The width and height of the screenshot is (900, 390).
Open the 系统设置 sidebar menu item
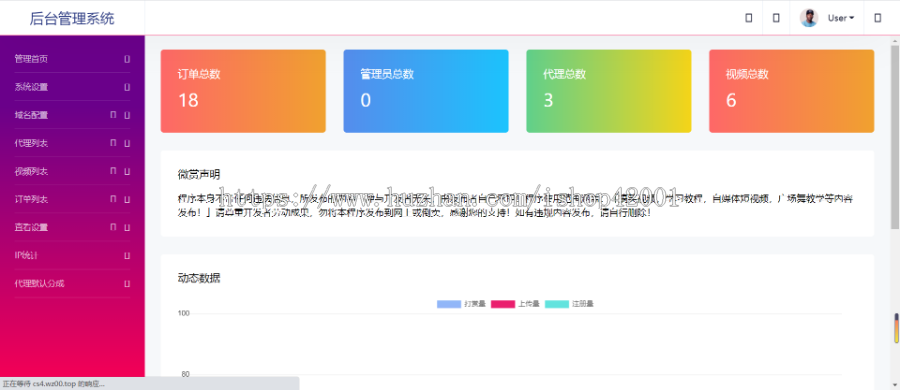[72, 87]
